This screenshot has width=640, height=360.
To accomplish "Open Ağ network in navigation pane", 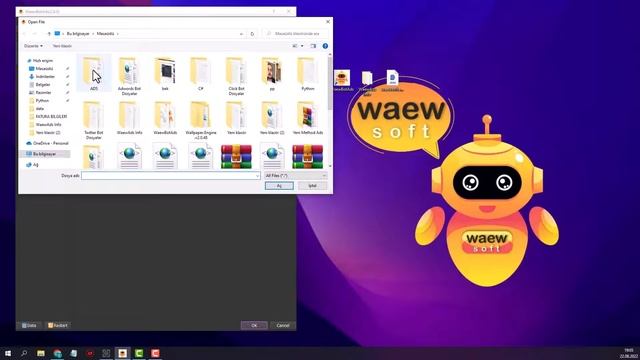I will 32,164.
